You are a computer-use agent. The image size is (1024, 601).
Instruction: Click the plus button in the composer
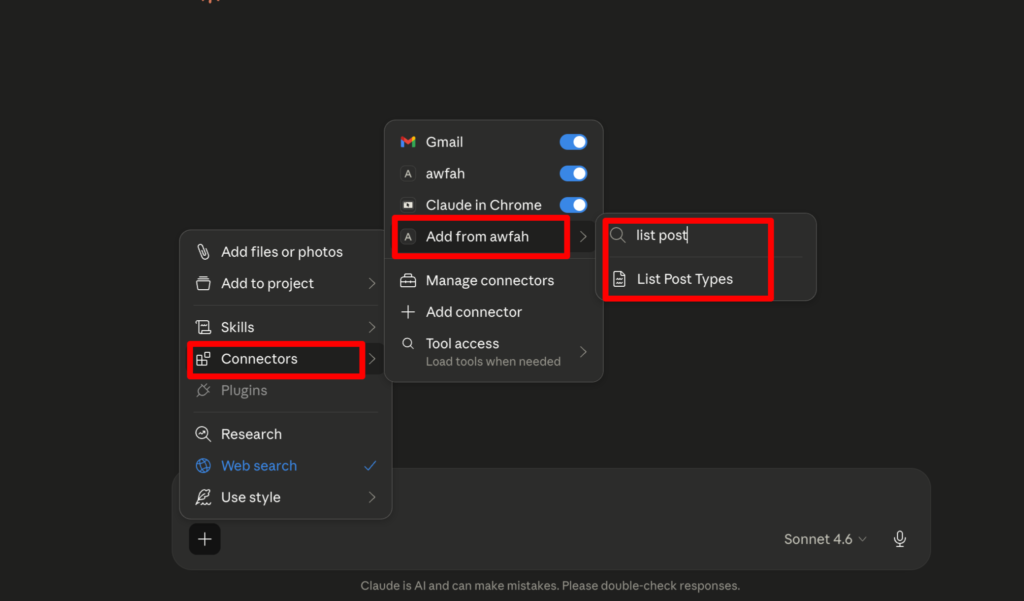pyautogui.click(x=204, y=539)
